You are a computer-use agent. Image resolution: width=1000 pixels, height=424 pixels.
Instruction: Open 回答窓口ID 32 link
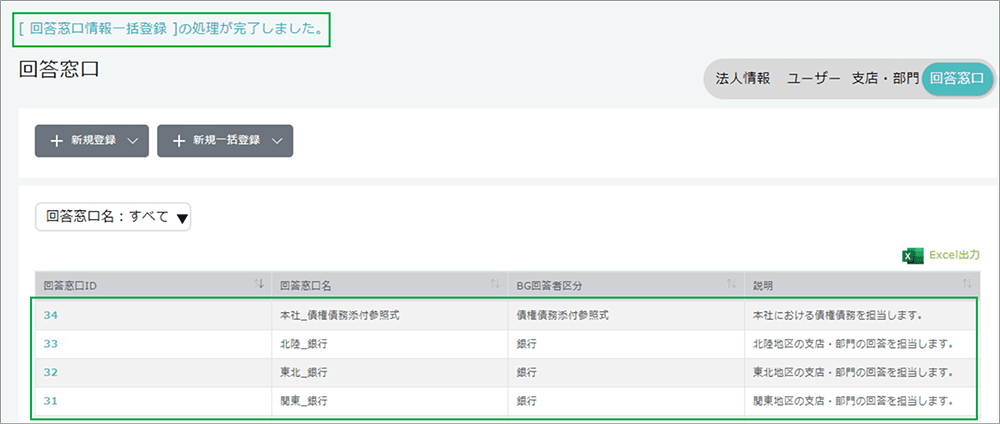[x=50, y=372]
